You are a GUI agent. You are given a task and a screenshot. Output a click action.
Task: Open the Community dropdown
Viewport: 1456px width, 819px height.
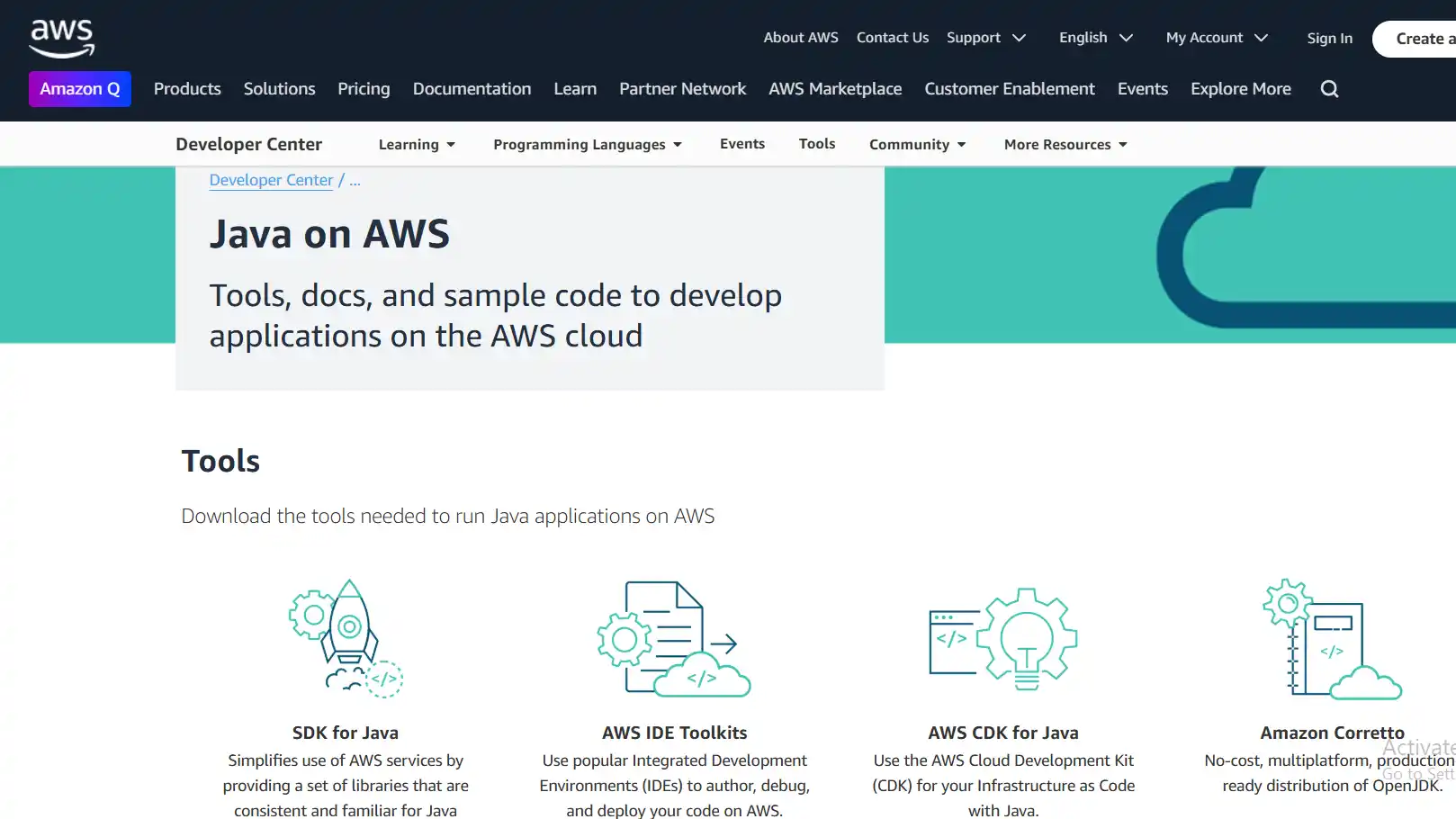point(917,144)
